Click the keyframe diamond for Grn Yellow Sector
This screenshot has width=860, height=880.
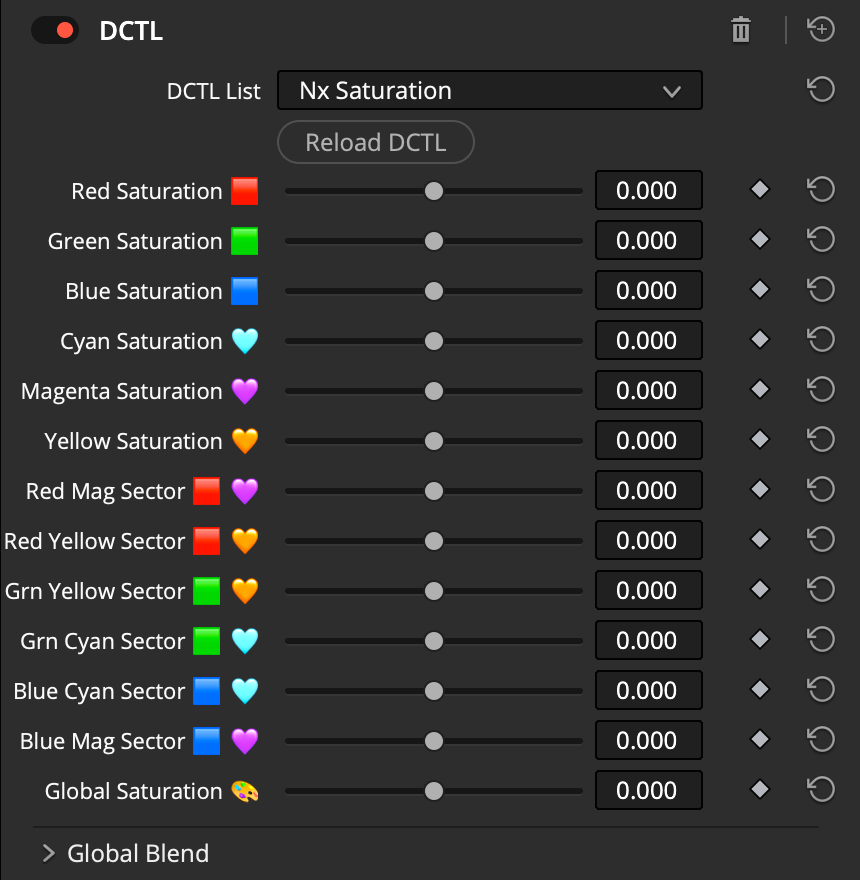tap(759, 590)
